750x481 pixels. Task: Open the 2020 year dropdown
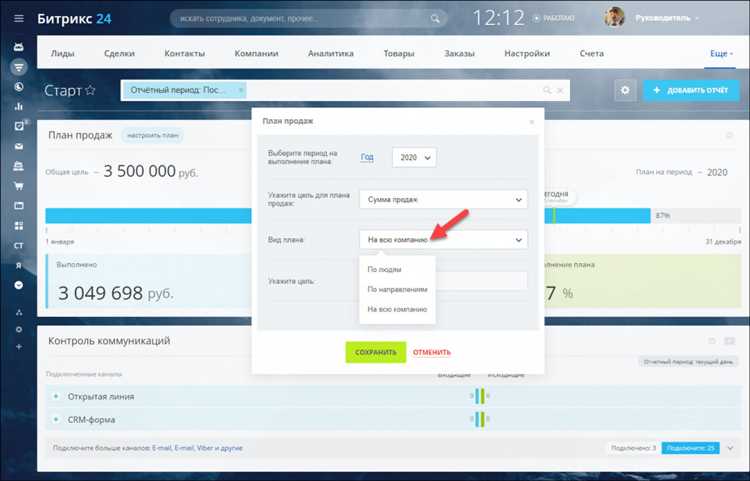point(414,157)
